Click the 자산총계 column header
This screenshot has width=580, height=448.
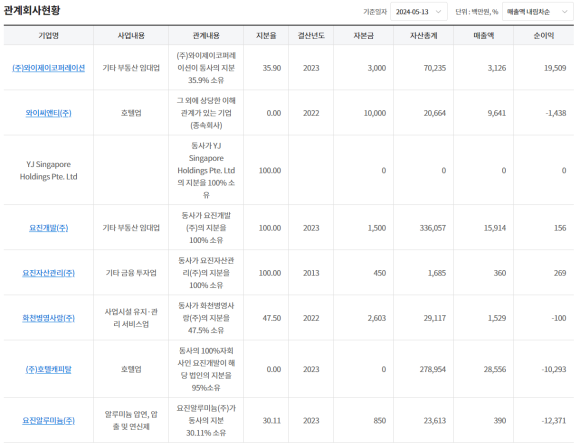pos(424,36)
